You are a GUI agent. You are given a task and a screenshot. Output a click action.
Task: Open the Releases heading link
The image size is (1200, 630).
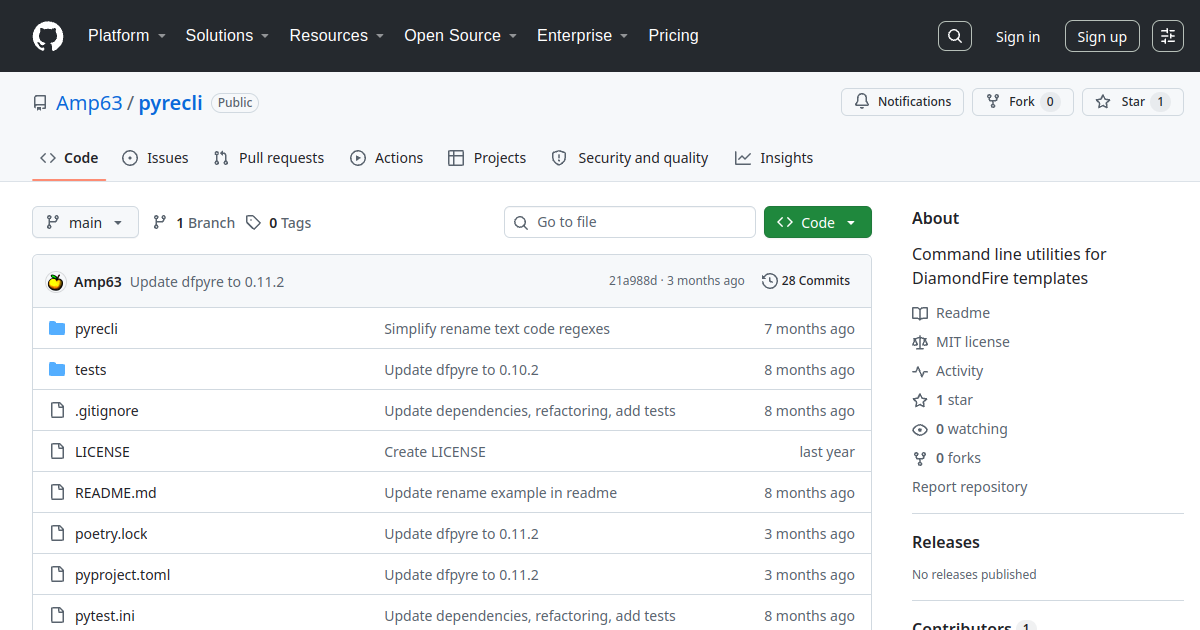(x=946, y=542)
